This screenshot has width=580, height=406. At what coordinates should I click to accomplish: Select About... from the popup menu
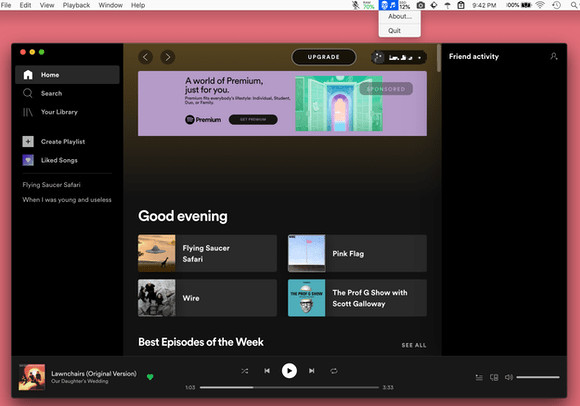(399, 16)
